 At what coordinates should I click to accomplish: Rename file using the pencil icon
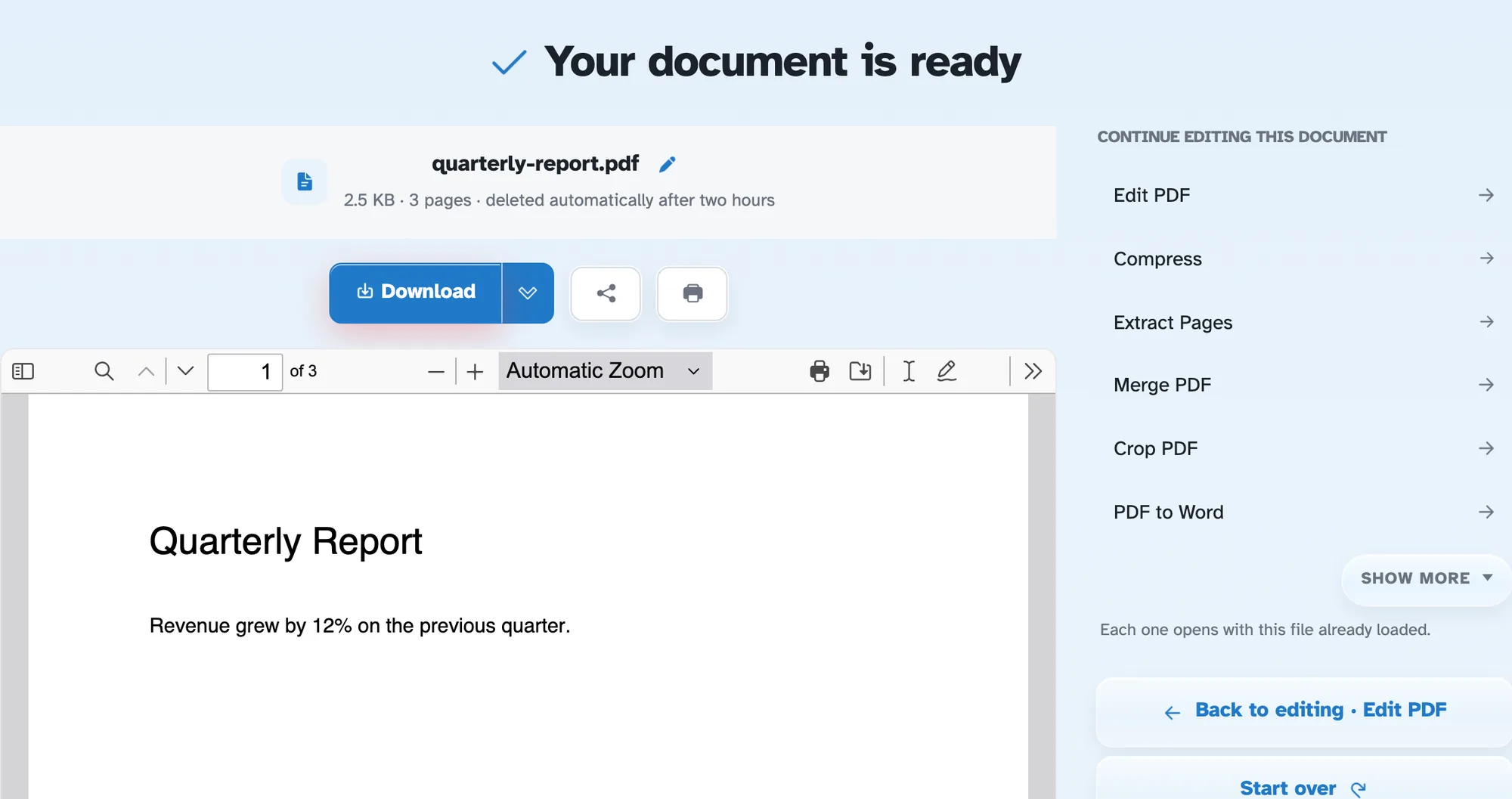(x=667, y=164)
